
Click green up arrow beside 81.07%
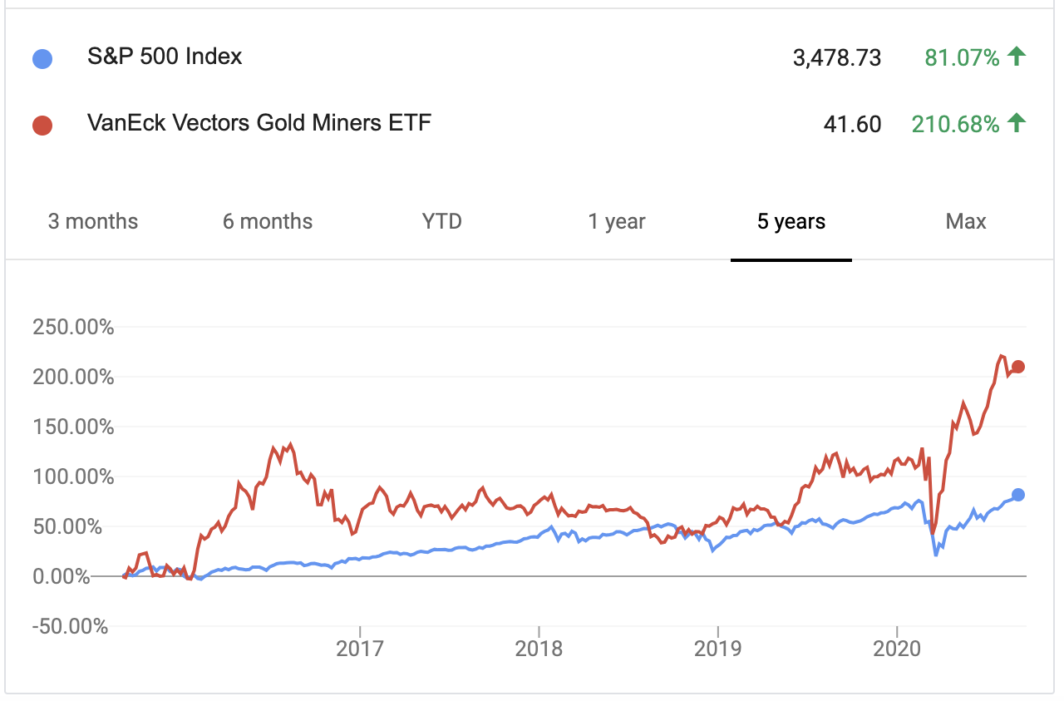pos(1016,56)
